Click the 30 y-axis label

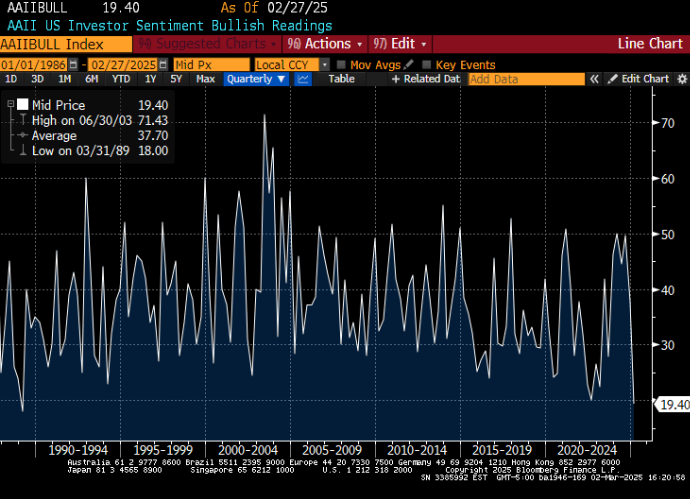(668, 345)
